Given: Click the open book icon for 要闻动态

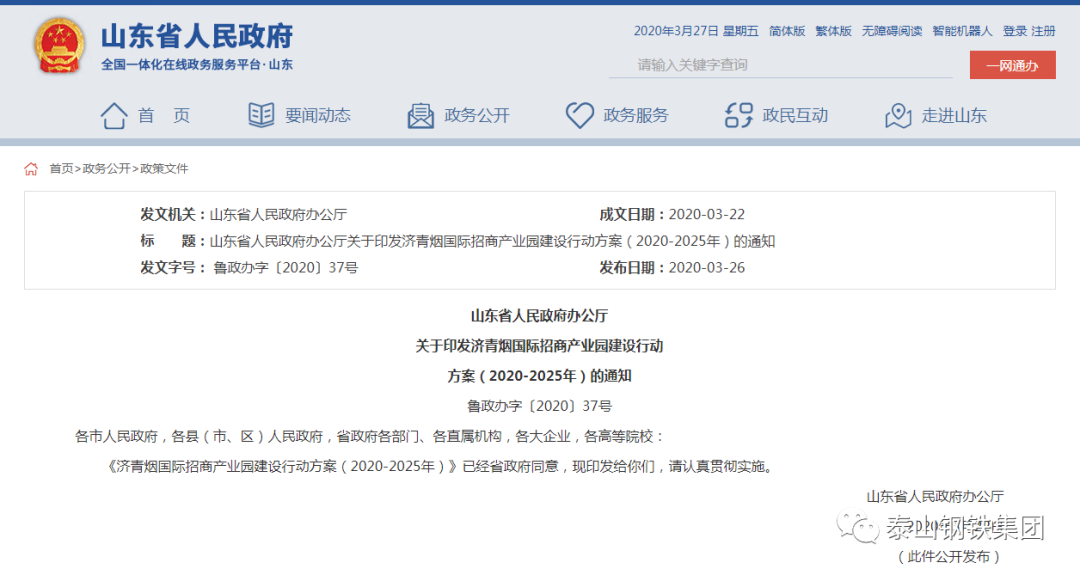Looking at the screenshot, I should (261, 115).
